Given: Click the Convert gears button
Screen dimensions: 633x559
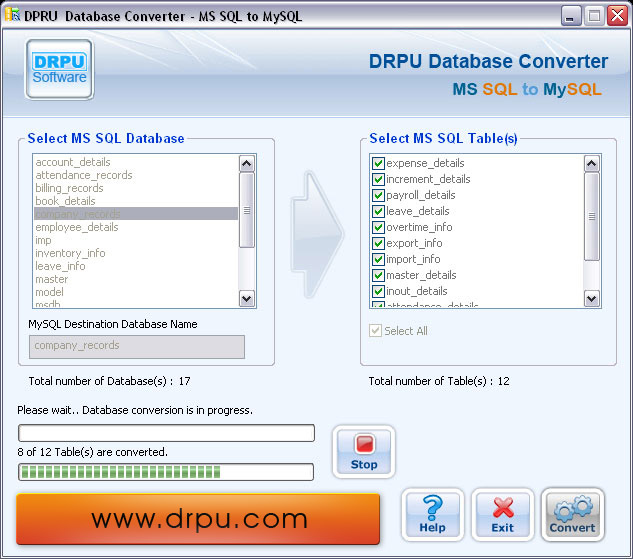Looking at the screenshot, I should click(572, 515).
